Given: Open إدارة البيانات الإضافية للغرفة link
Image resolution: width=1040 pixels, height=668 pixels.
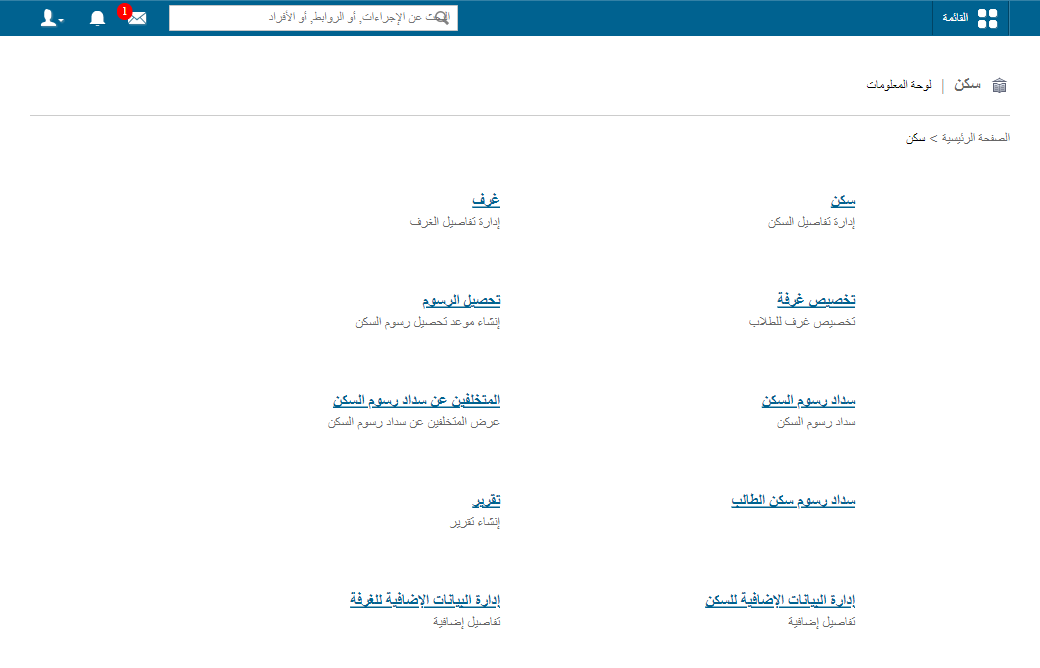Looking at the screenshot, I should pos(425,600).
